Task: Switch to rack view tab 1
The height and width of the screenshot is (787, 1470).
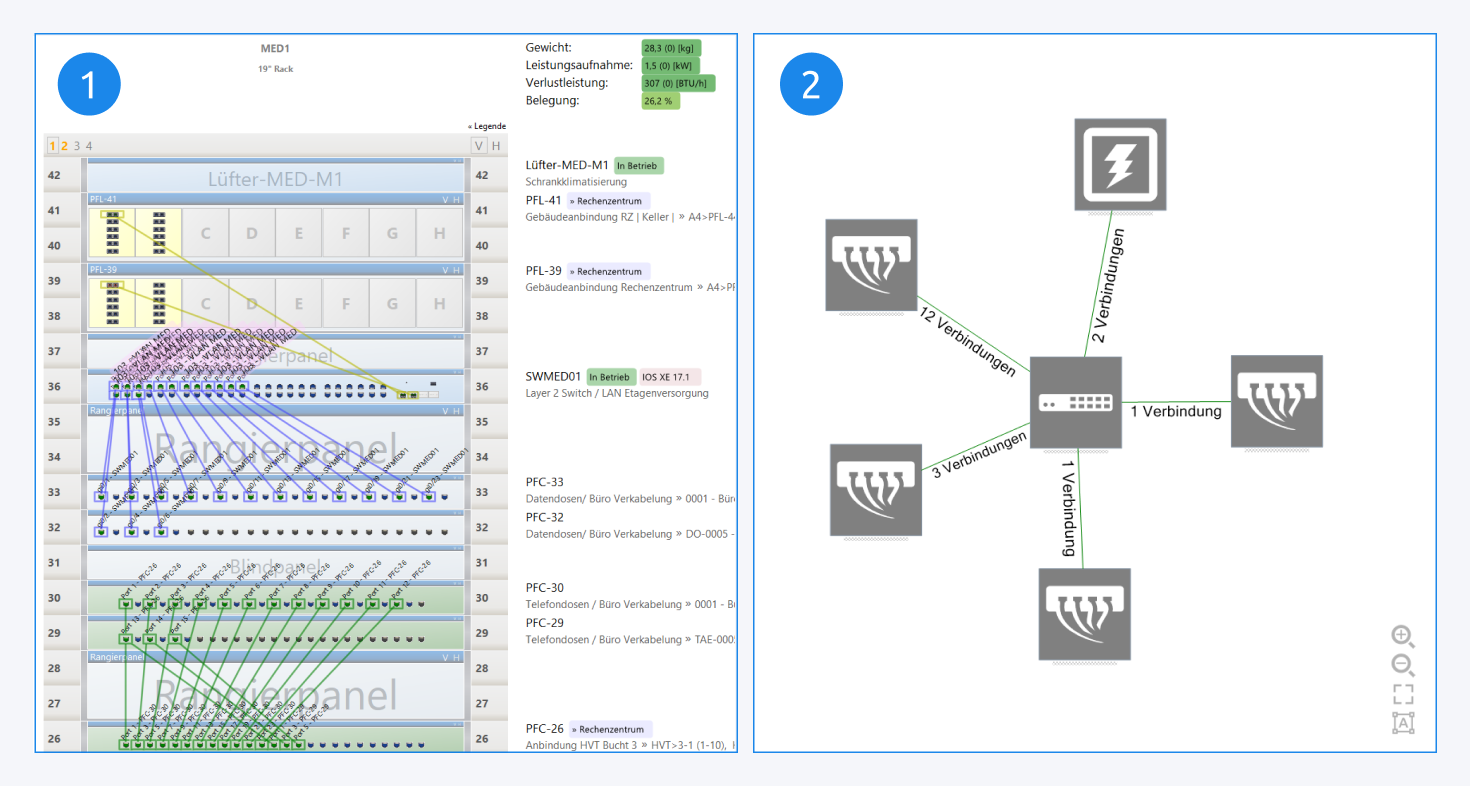Action: 52,146
